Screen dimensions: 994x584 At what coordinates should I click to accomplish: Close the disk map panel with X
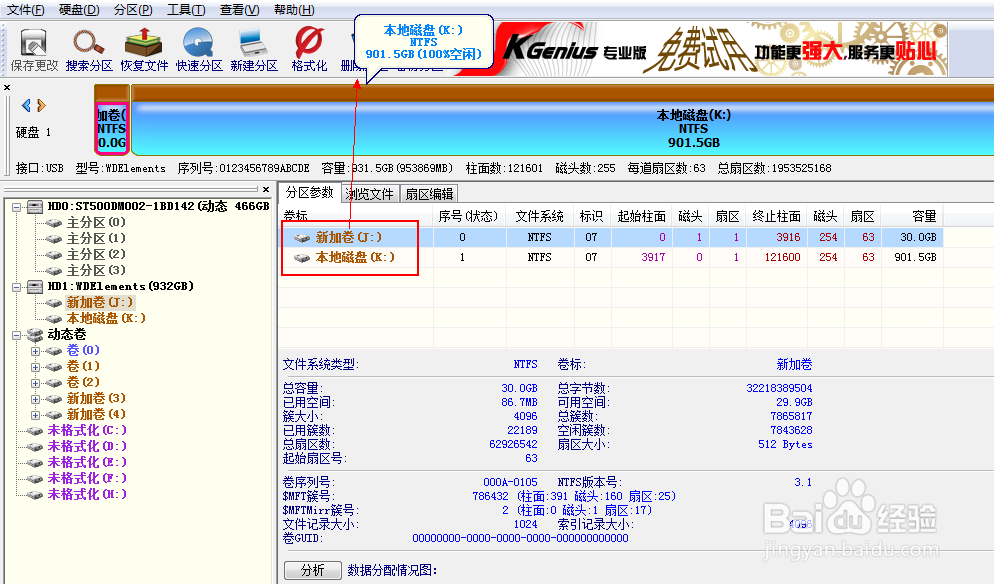pyautogui.click(x=7, y=88)
